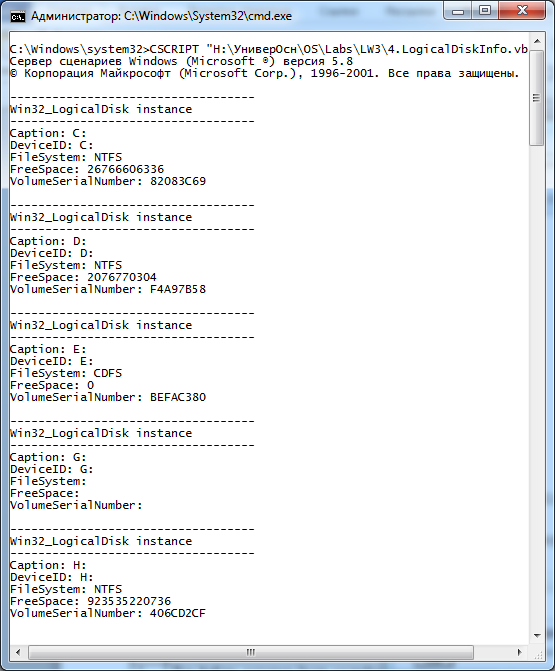
Task: Click the 'DeviceID: D:' line
Action: coord(51,253)
